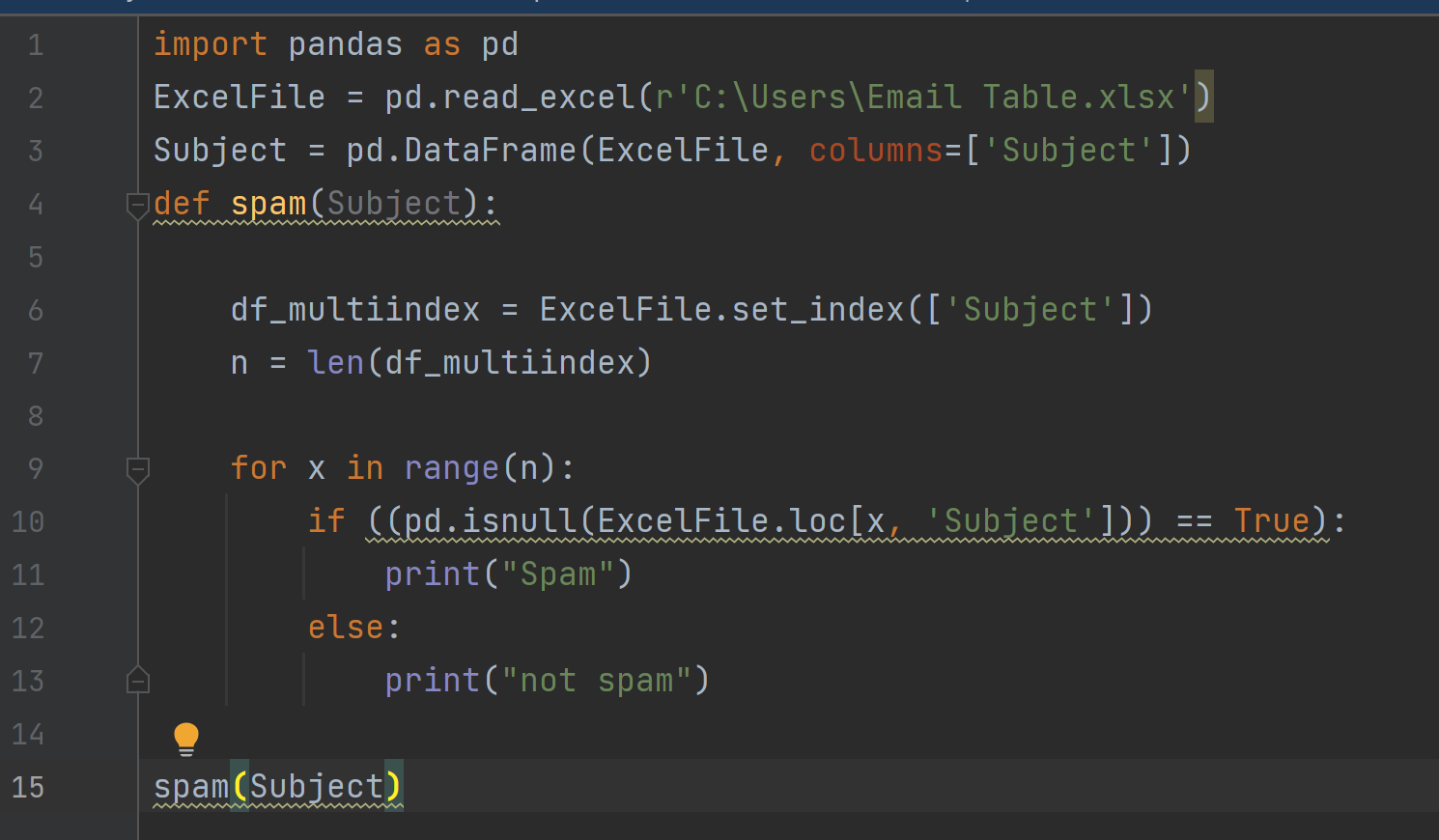Click line number 13 in gutter

(x=28, y=682)
